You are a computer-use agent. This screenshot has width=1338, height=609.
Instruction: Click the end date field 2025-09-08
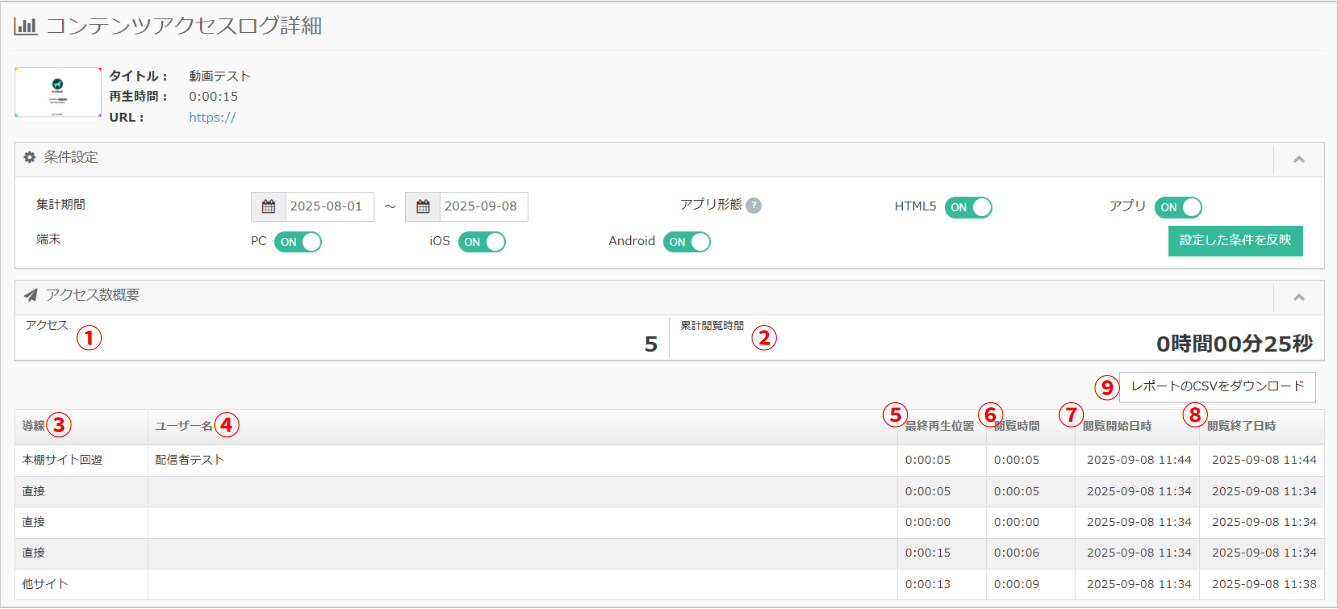[x=484, y=207]
